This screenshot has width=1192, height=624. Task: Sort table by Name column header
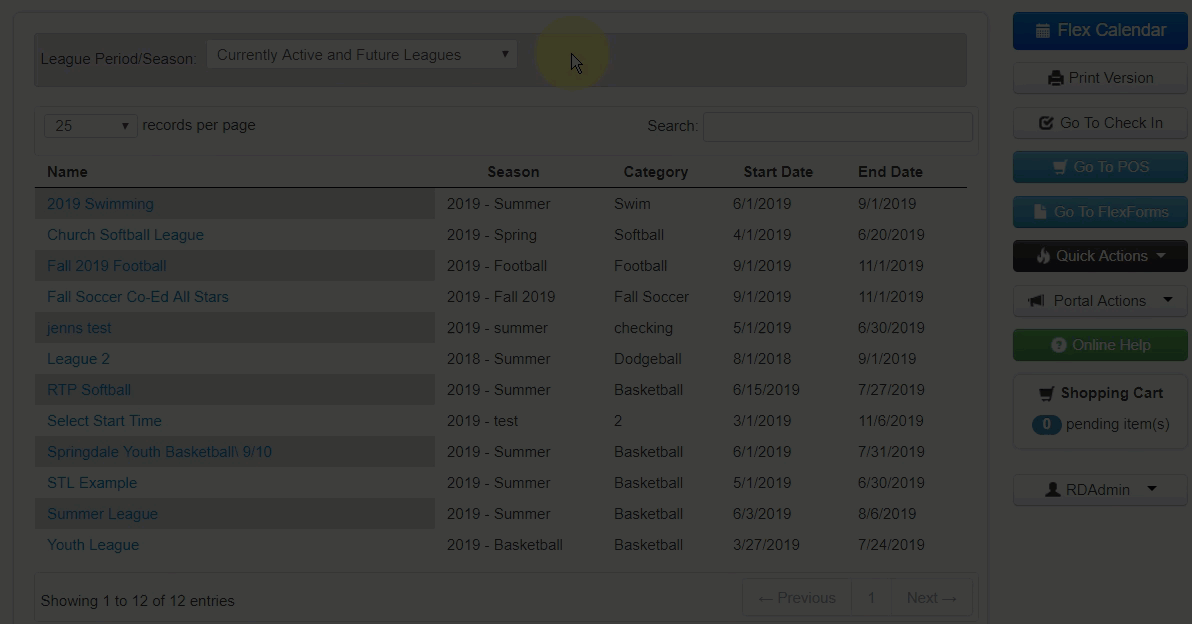click(x=67, y=172)
